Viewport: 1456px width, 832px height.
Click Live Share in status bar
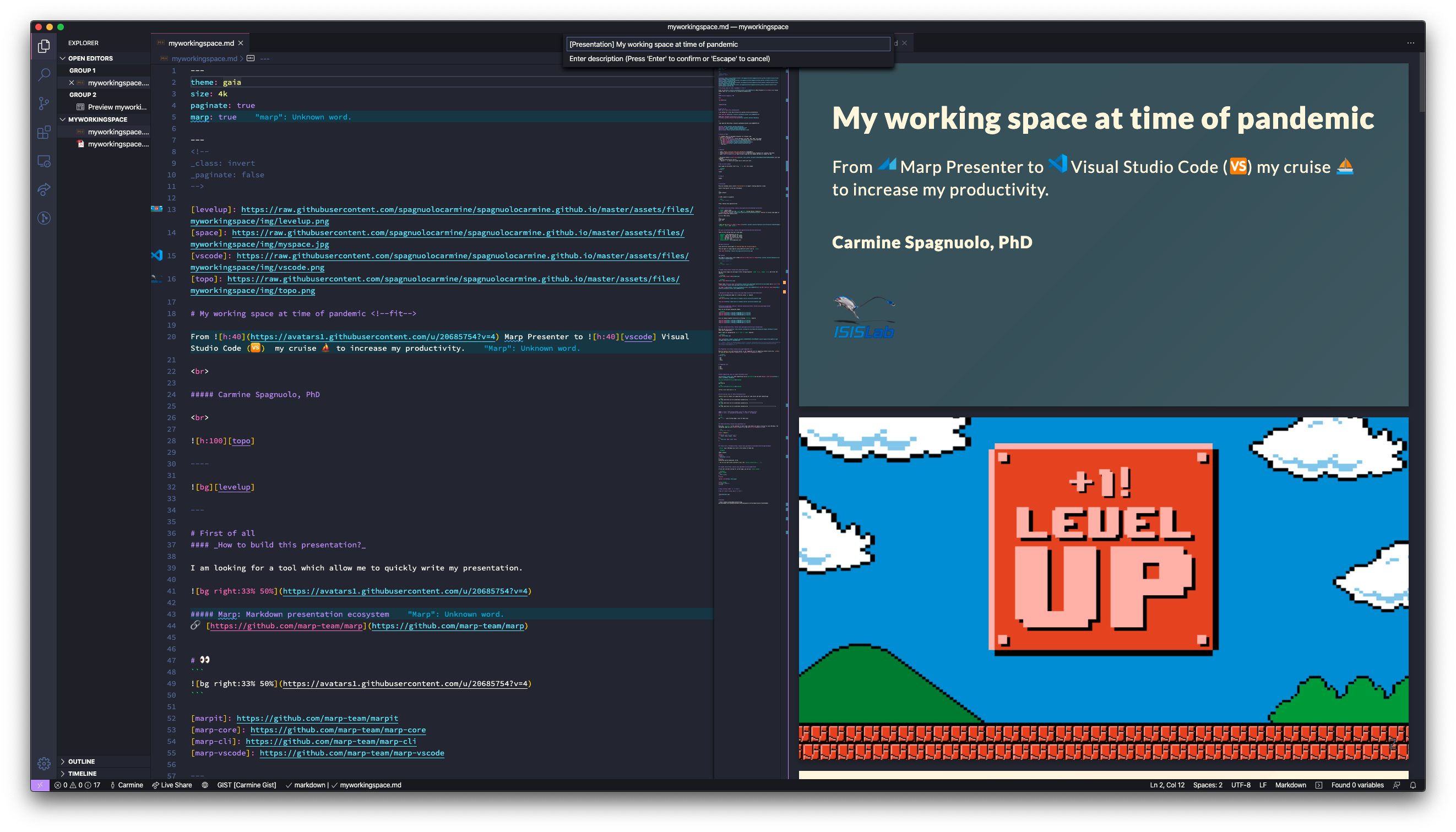172,785
